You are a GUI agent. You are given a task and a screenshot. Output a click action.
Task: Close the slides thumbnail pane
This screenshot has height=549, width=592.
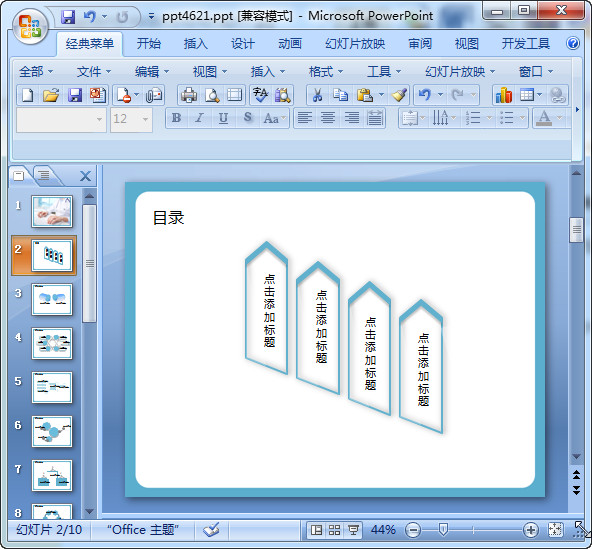click(86, 176)
